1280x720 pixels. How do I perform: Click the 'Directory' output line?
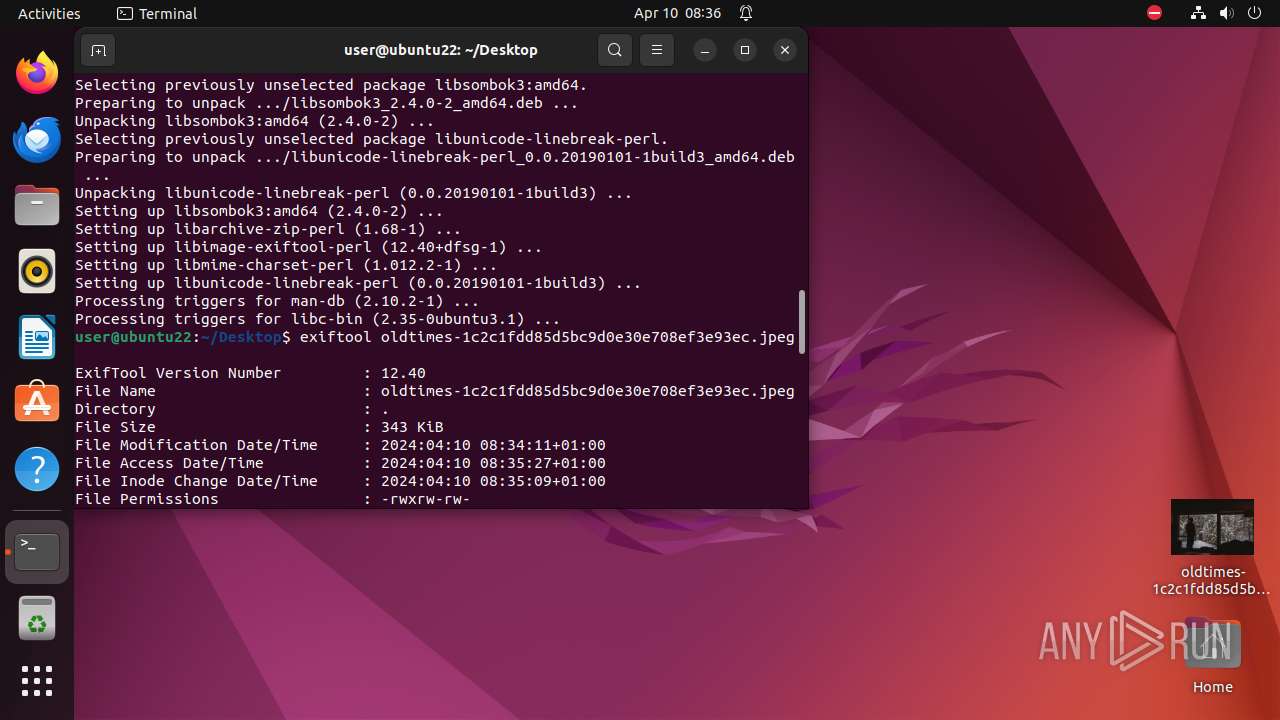(x=232, y=409)
